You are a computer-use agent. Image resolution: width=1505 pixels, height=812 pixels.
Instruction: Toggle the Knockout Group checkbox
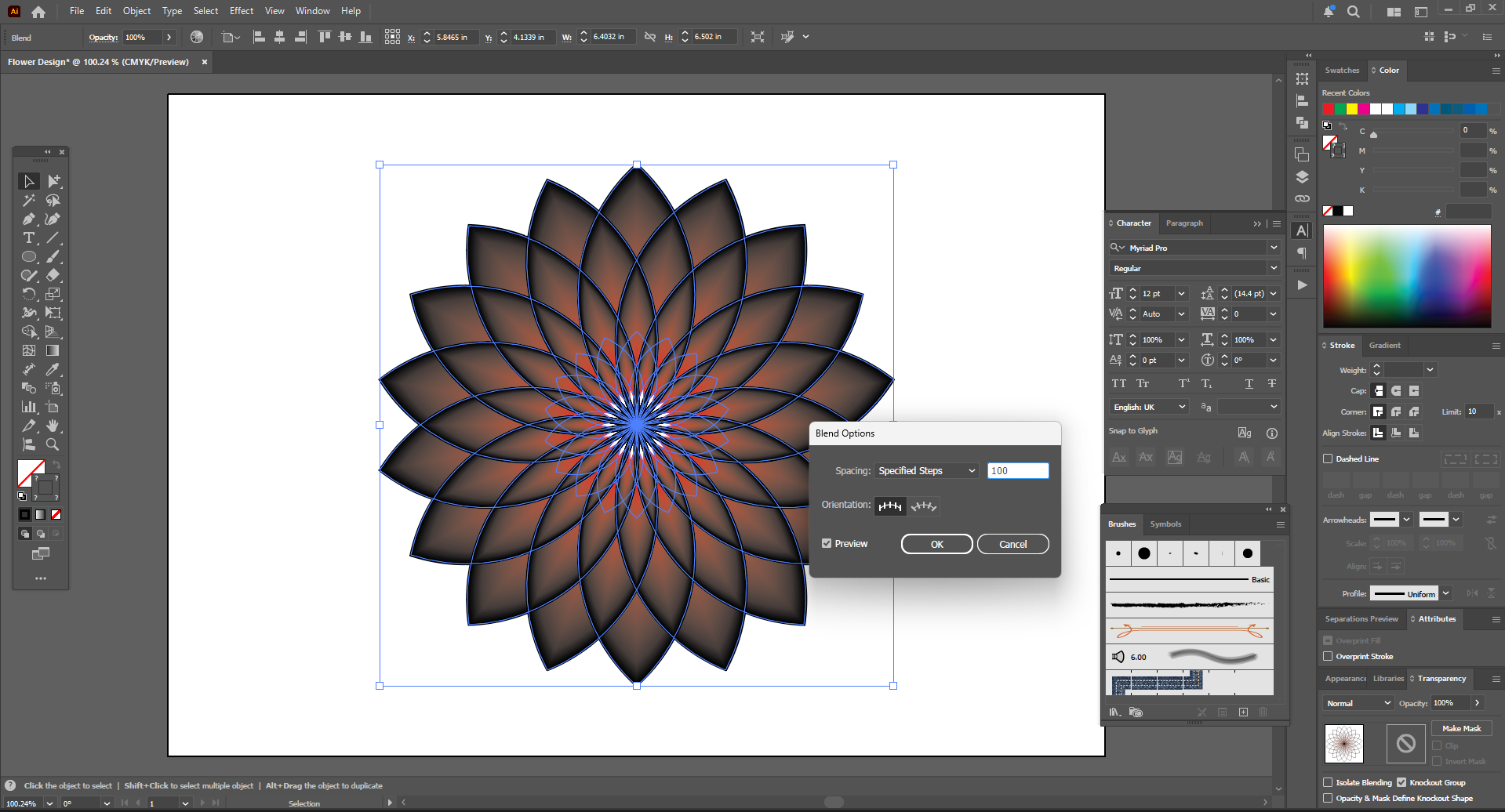click(1401, 782)
